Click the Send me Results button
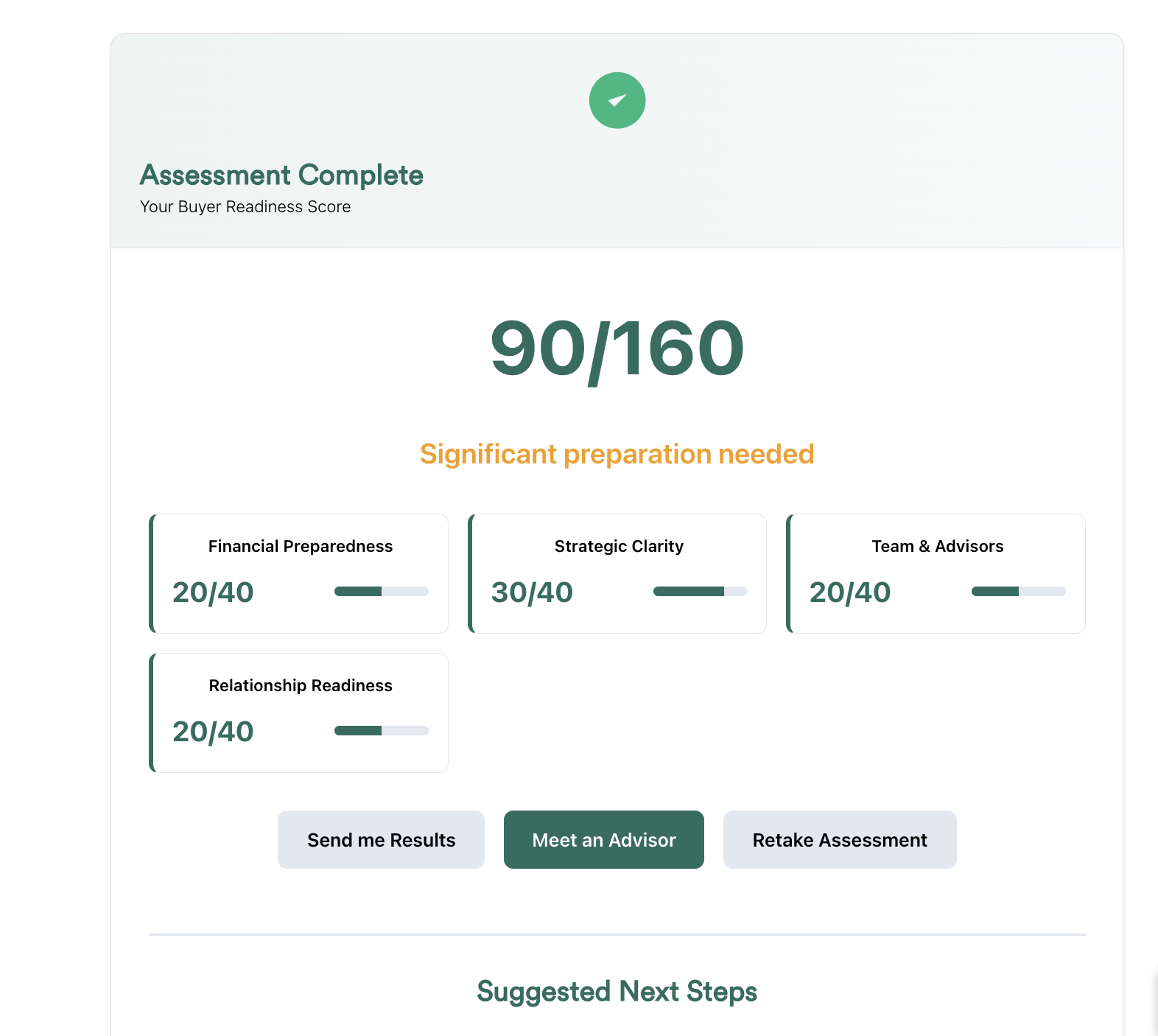1158x1036 pixels. click(381, 840)
